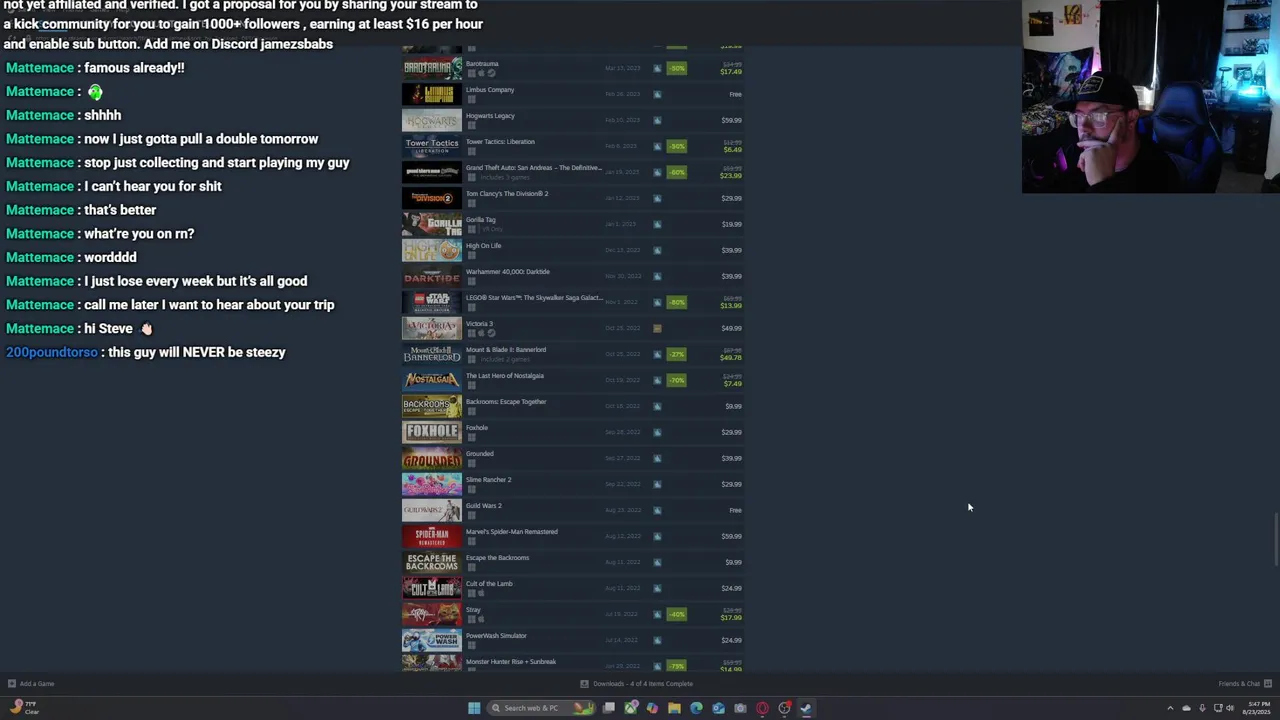
Task: Click the $49.99 price for Victoria 3
Action: tap(731, 328)
